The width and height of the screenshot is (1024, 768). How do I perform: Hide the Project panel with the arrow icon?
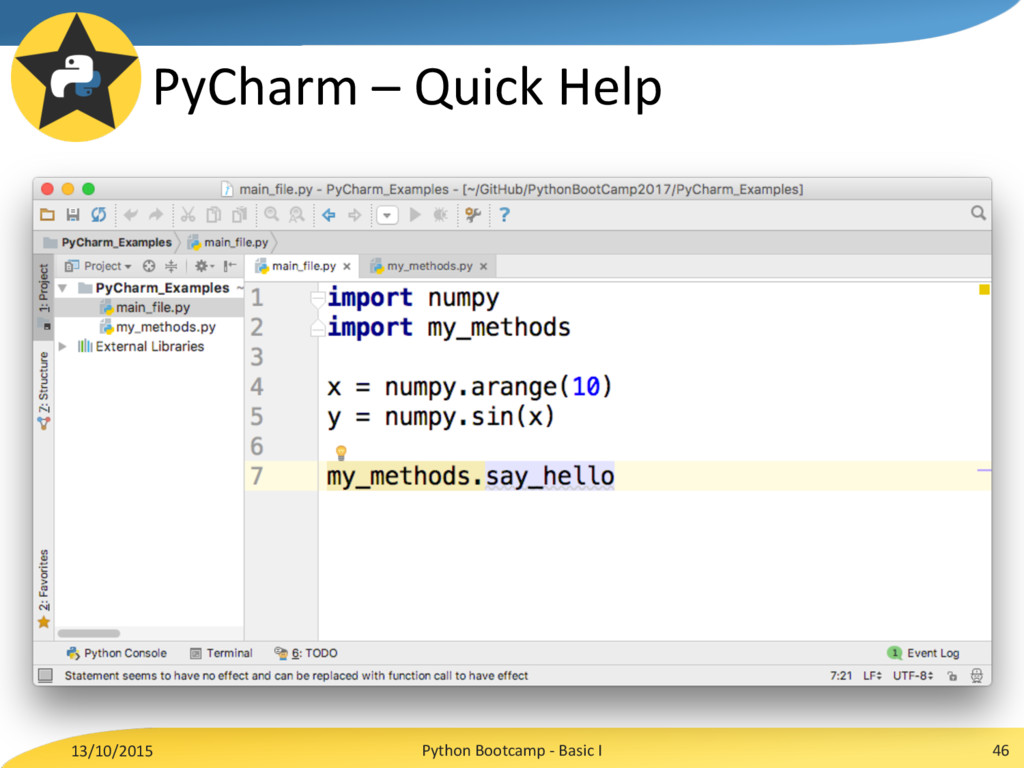pos(229,266)
